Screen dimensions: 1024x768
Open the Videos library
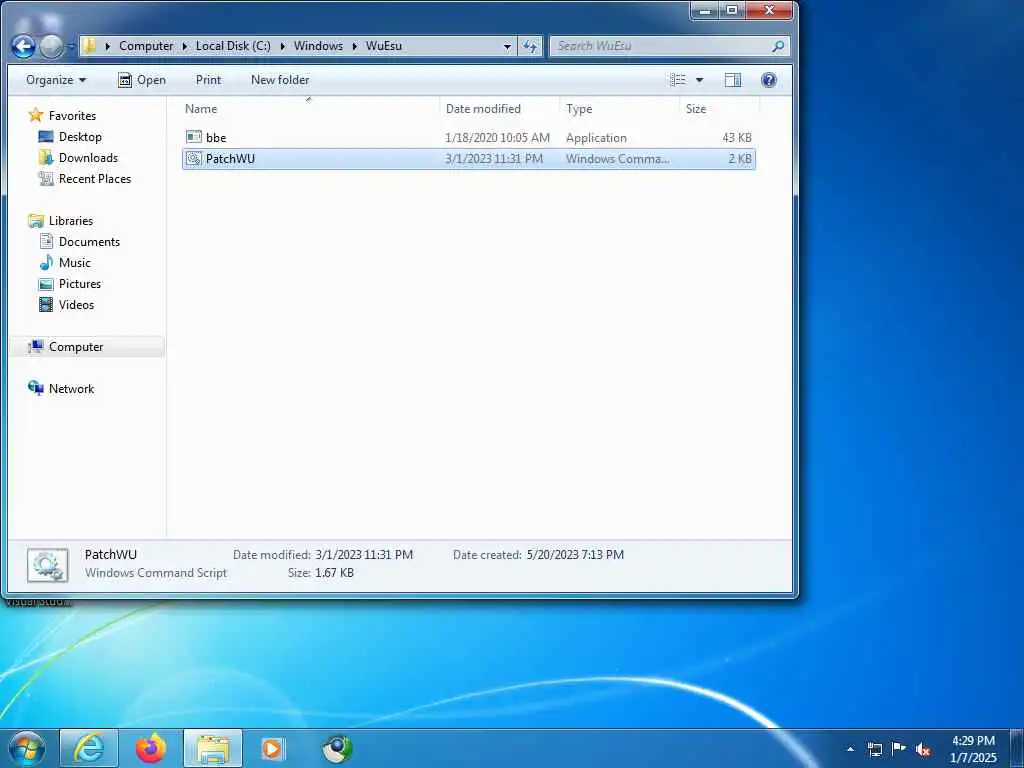click(x=76, y=304)
